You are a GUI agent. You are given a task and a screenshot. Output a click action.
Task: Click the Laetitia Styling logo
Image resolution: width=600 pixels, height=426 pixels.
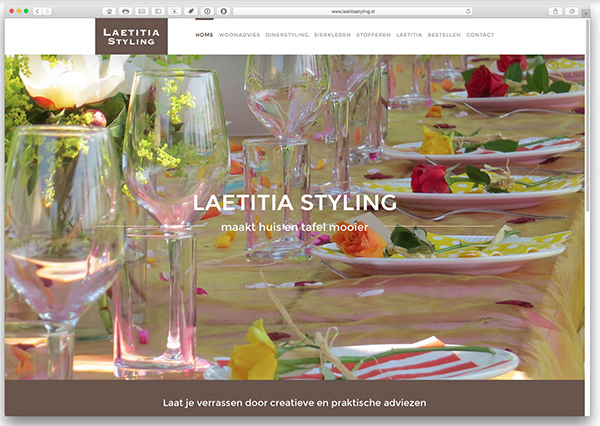(x=131, y=36)
